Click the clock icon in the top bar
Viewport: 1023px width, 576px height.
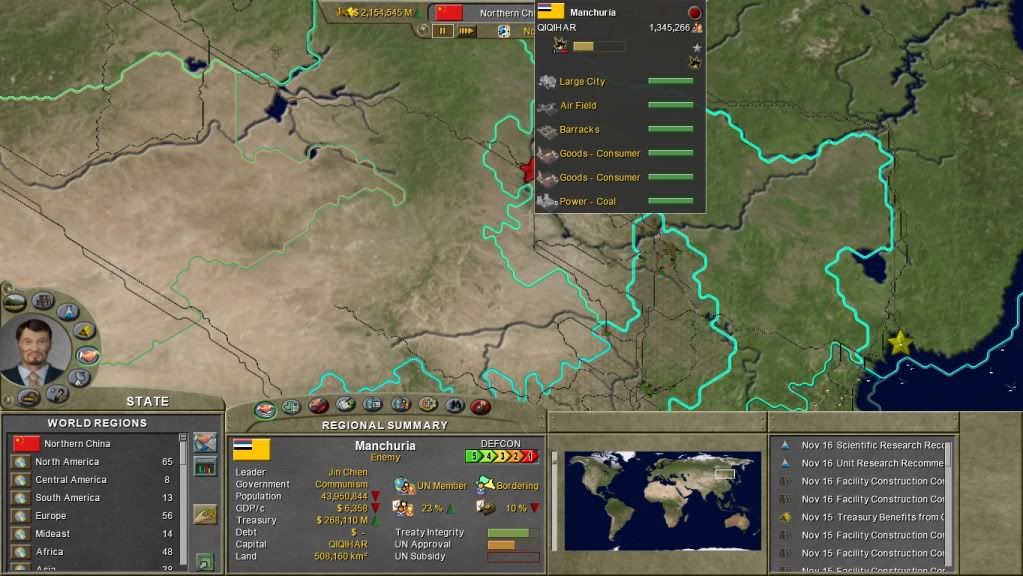point(504,31)
